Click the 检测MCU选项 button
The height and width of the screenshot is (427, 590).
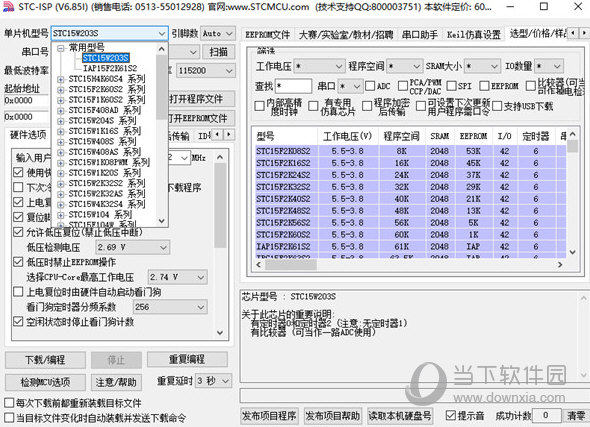(x=45, y=382)
